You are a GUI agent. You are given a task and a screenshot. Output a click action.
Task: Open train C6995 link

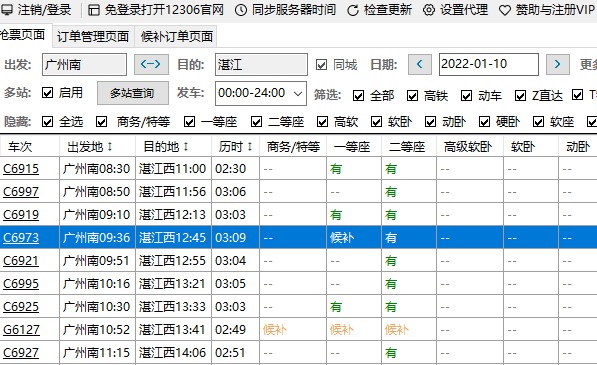pos(21,284)
